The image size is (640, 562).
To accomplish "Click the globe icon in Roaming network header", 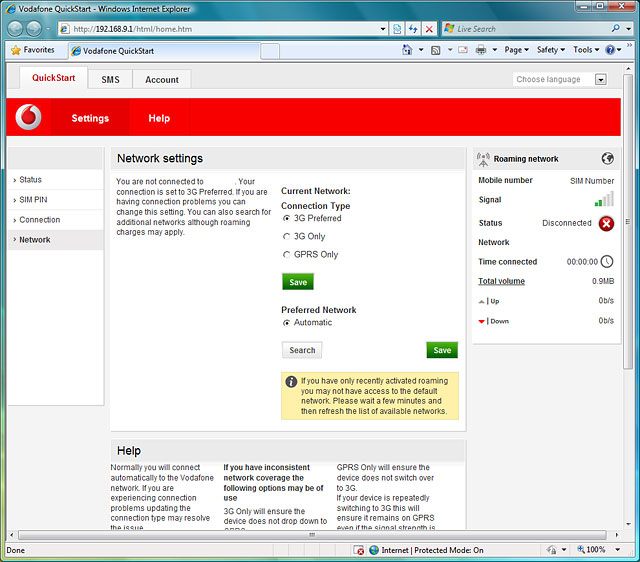I will (x=607, y=158).
